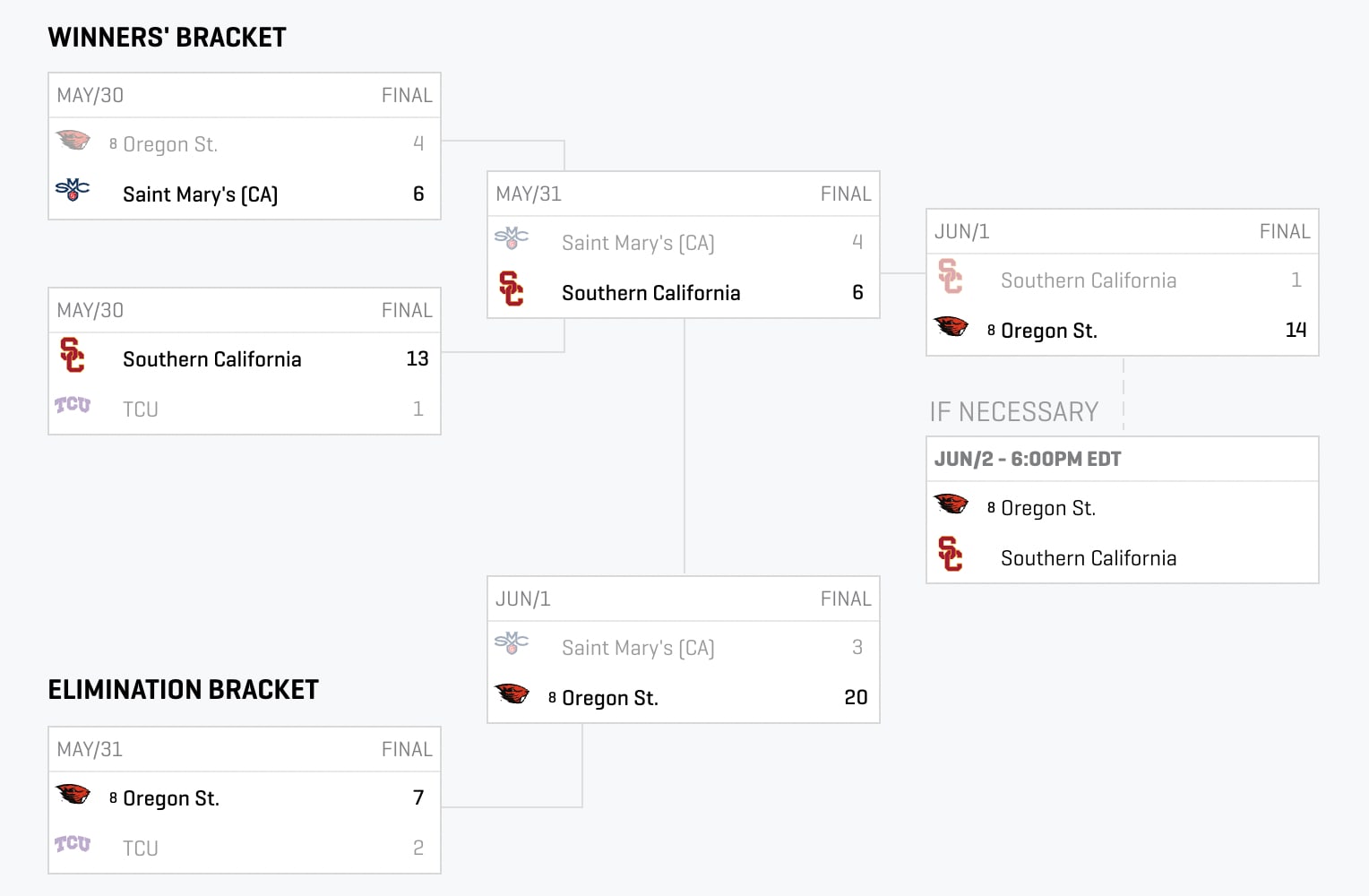Click Oregon St. logo in Jun/1 20-3 game
The height and width of the screenshot is (896, 1369).
tap(512, 694)
